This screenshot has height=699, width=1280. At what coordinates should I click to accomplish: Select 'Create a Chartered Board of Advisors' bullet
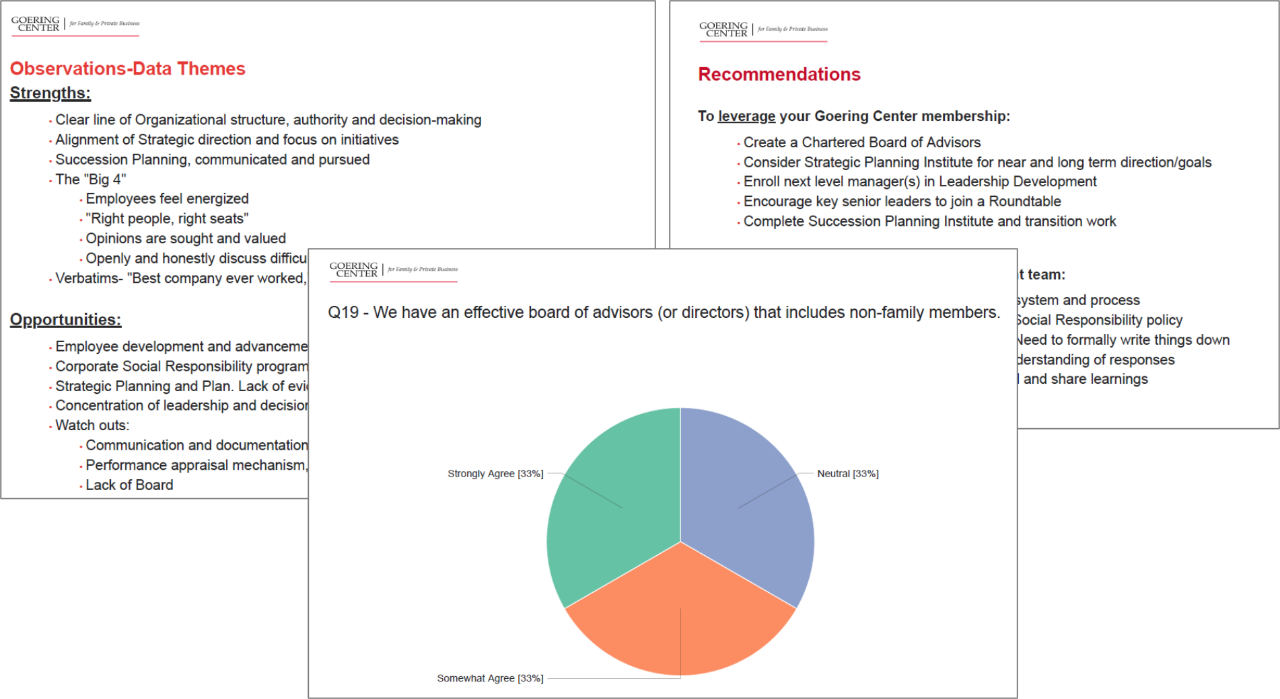pyautogui.click(x=862, y=143)
